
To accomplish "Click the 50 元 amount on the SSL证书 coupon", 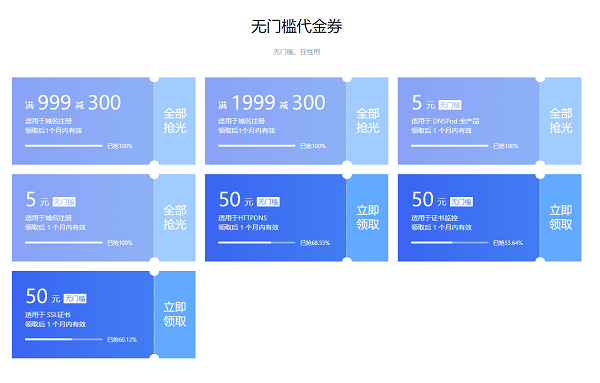I will coord(43,297).
